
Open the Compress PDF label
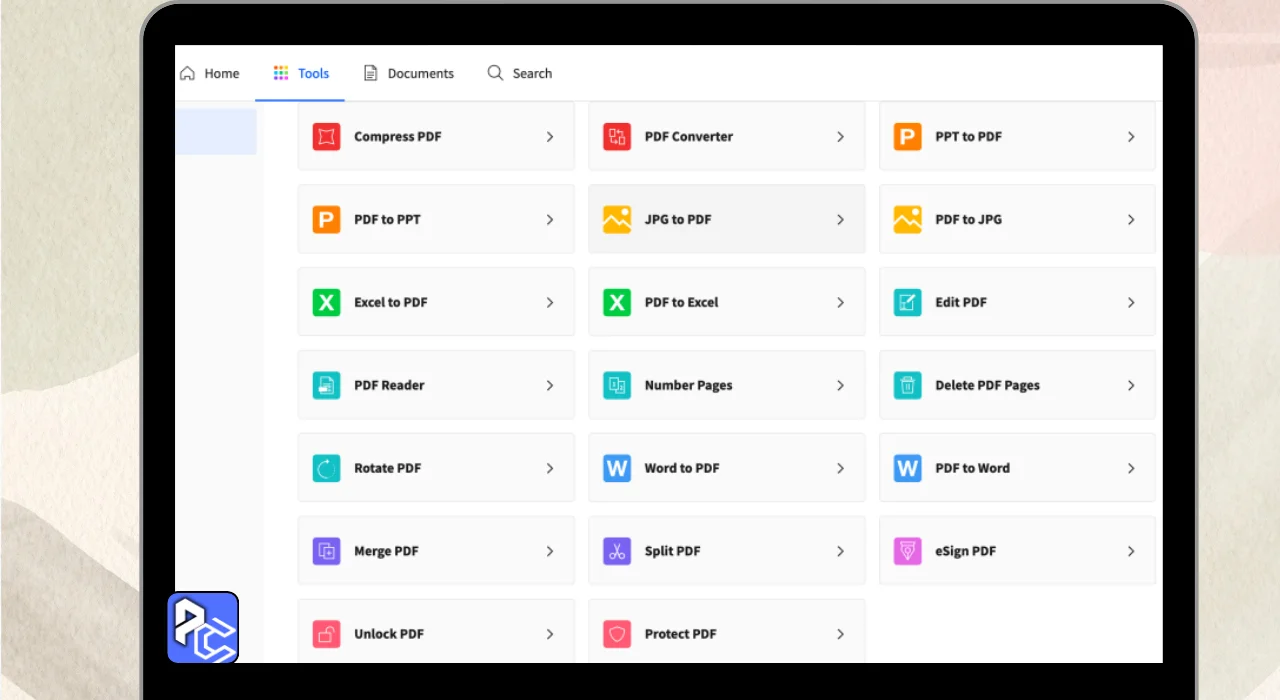coord(398,137)
